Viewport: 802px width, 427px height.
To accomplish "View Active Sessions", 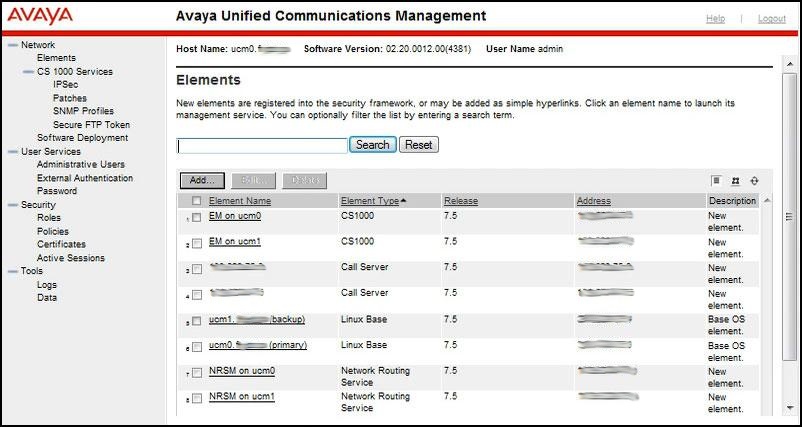I will click(x=71, y=258).
